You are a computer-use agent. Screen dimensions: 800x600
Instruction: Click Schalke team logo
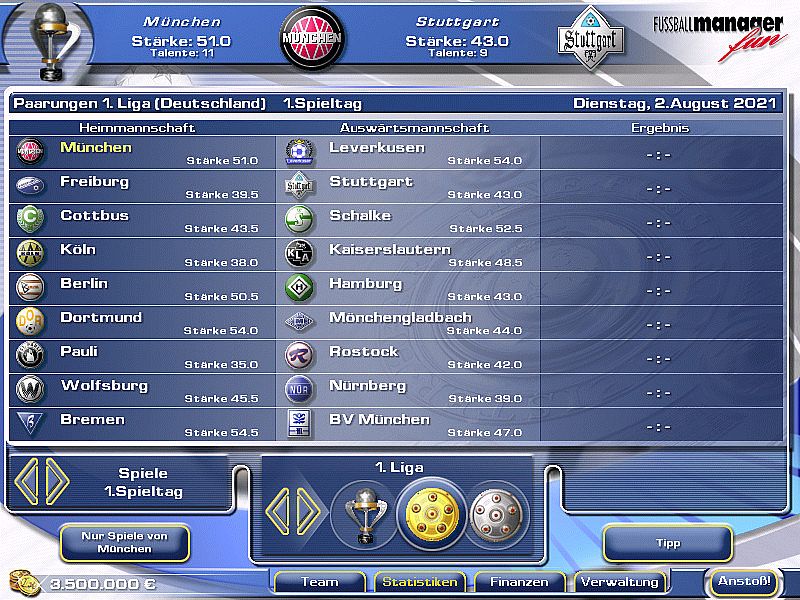coord(299,219)
